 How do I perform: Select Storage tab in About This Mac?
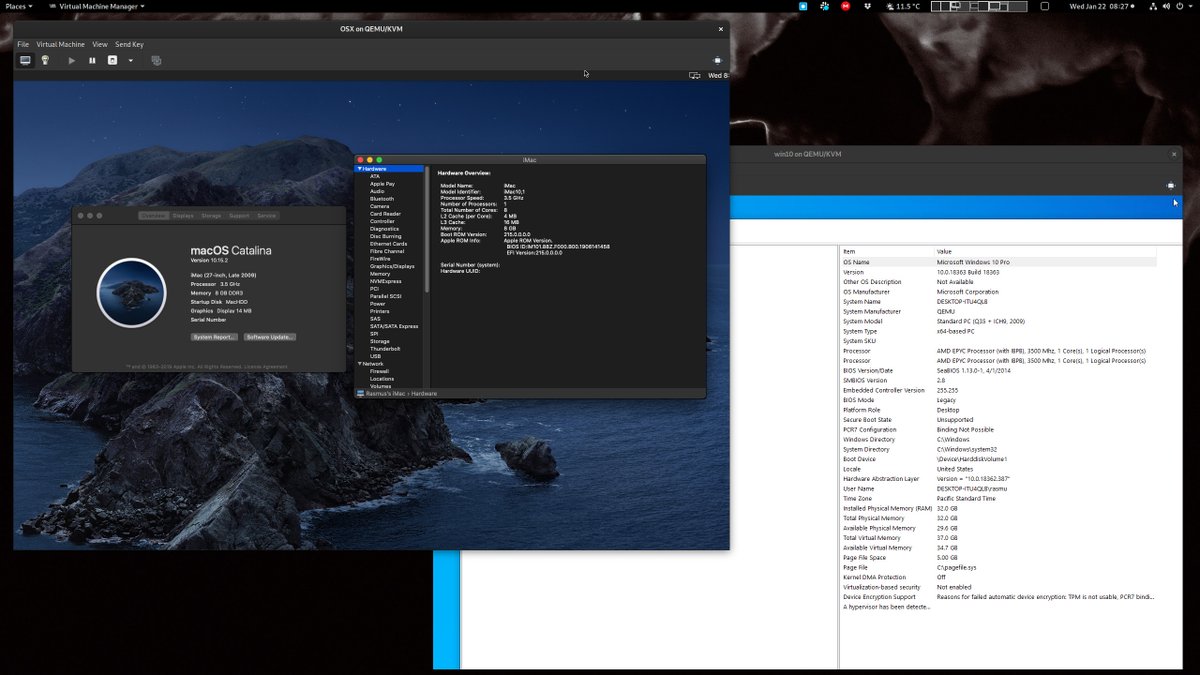[211, 216]
